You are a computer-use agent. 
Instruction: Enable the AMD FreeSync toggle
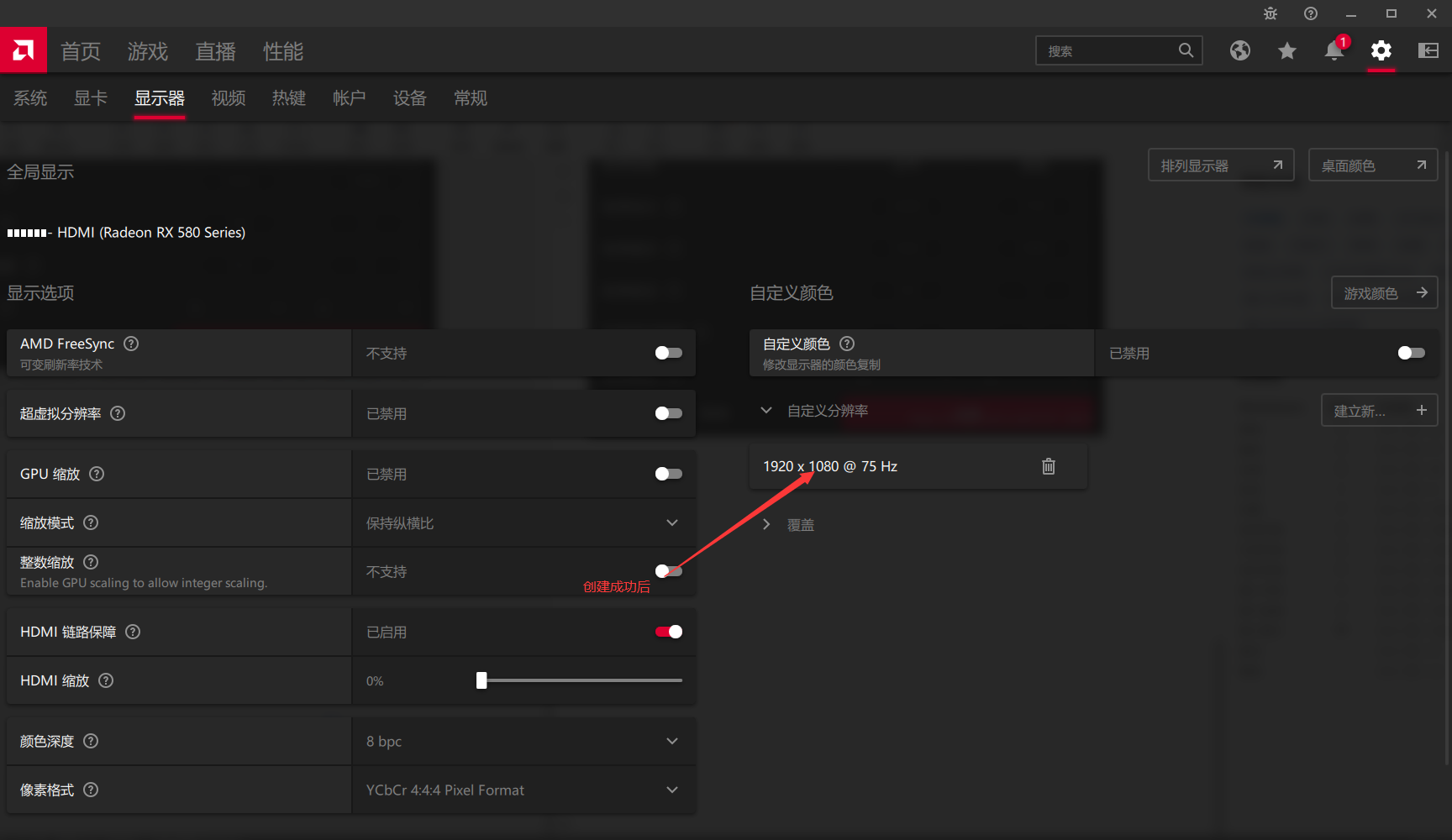(668, 353)
